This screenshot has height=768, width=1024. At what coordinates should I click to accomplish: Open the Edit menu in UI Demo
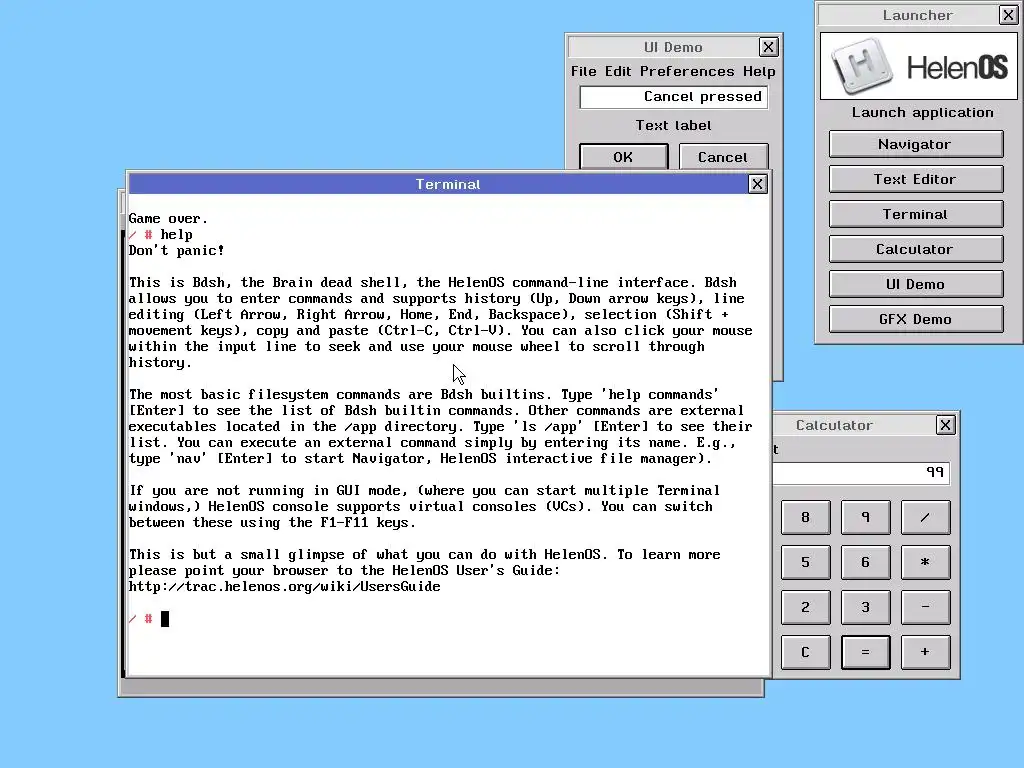pyautogui.click(x=618, y=71)
